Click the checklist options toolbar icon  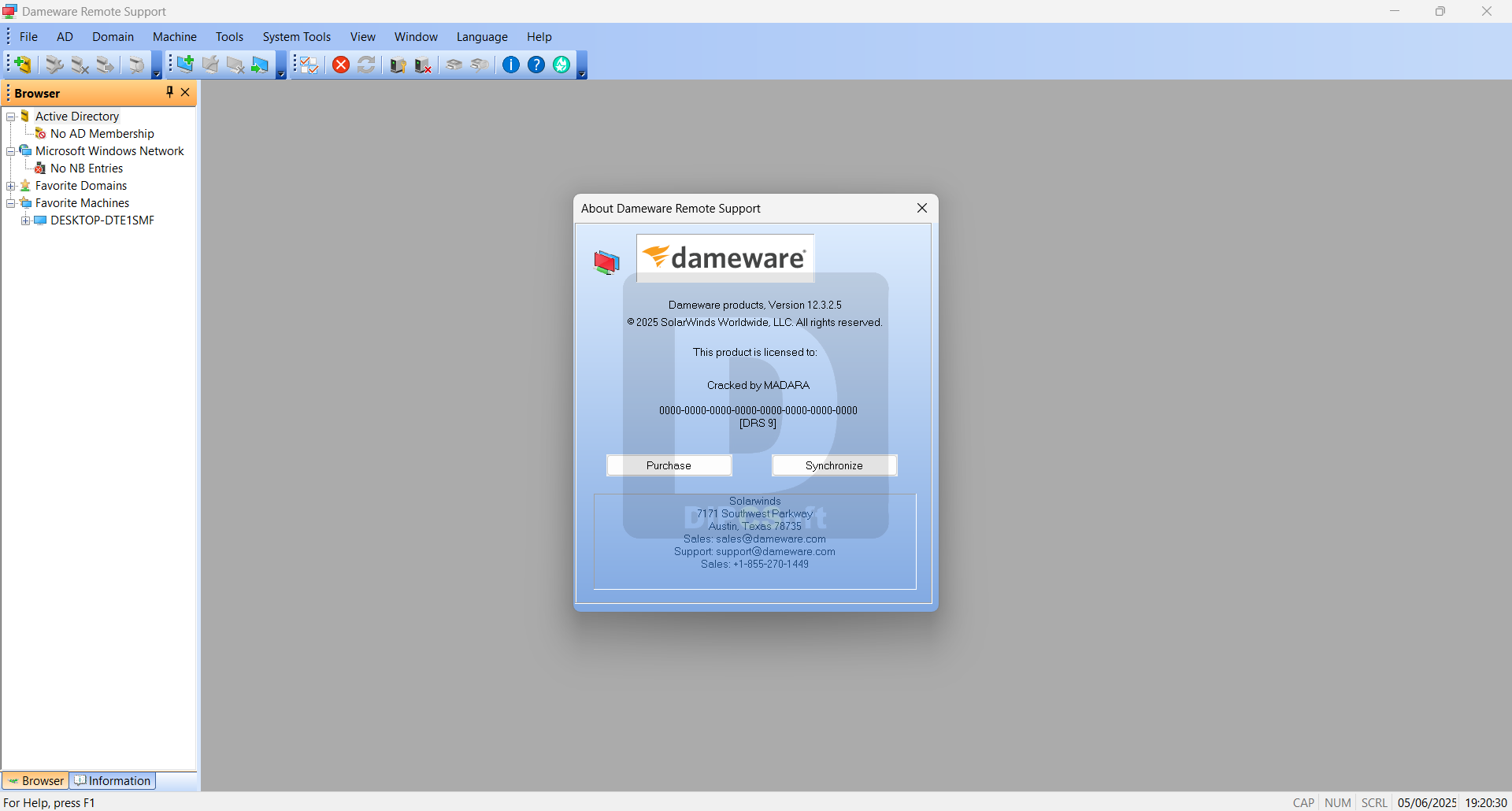pyautogui.click(x=309, y=65)
